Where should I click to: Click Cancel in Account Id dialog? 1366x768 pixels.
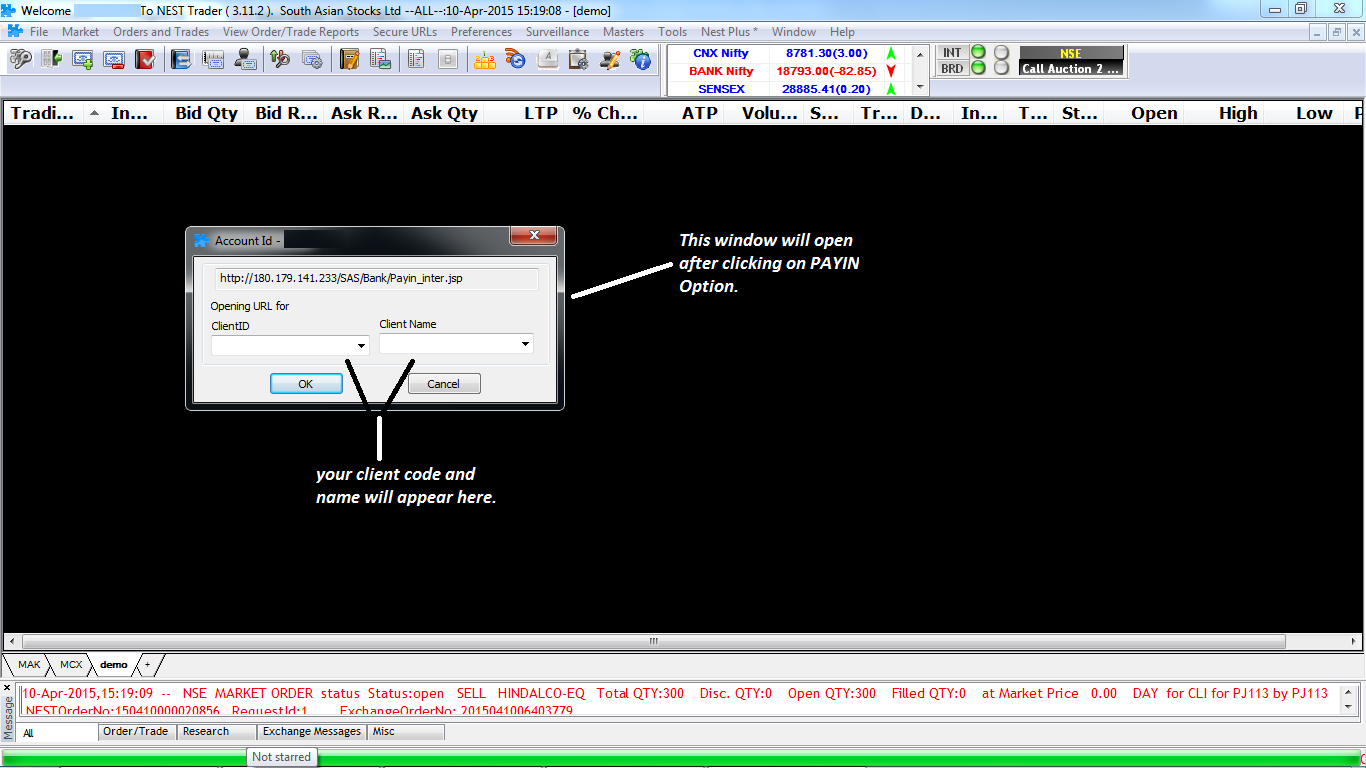[444, 384]
